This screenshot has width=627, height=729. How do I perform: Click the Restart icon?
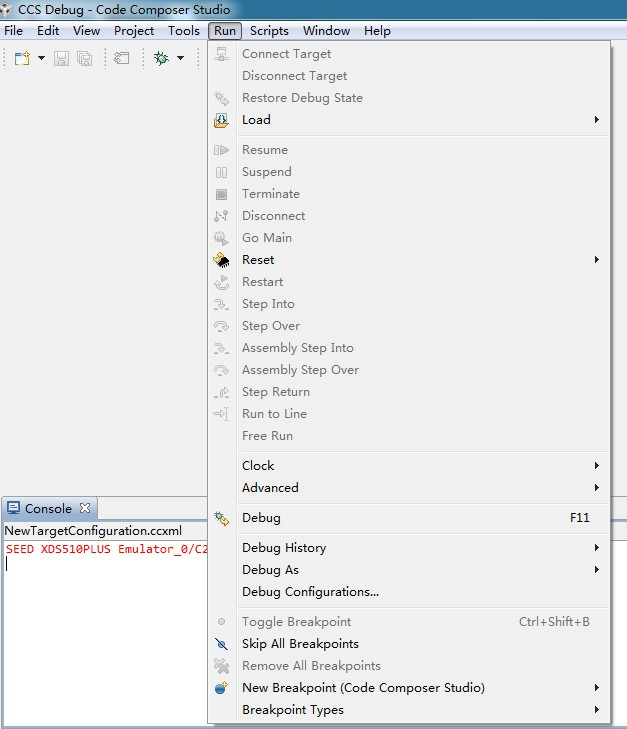pyautogui.click(x=221, y=282)
